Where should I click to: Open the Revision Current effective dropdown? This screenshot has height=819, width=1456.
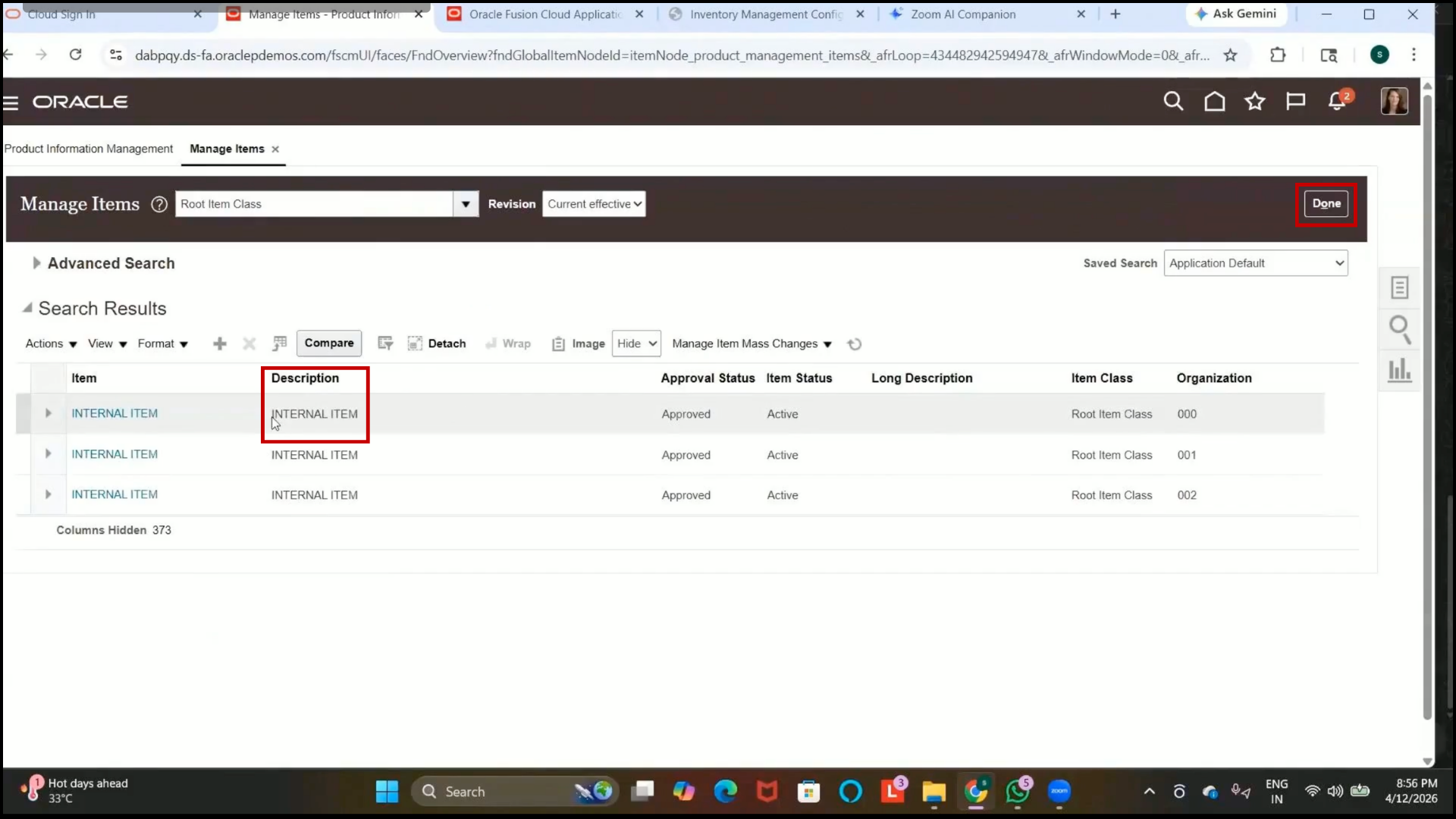(594, 204)
